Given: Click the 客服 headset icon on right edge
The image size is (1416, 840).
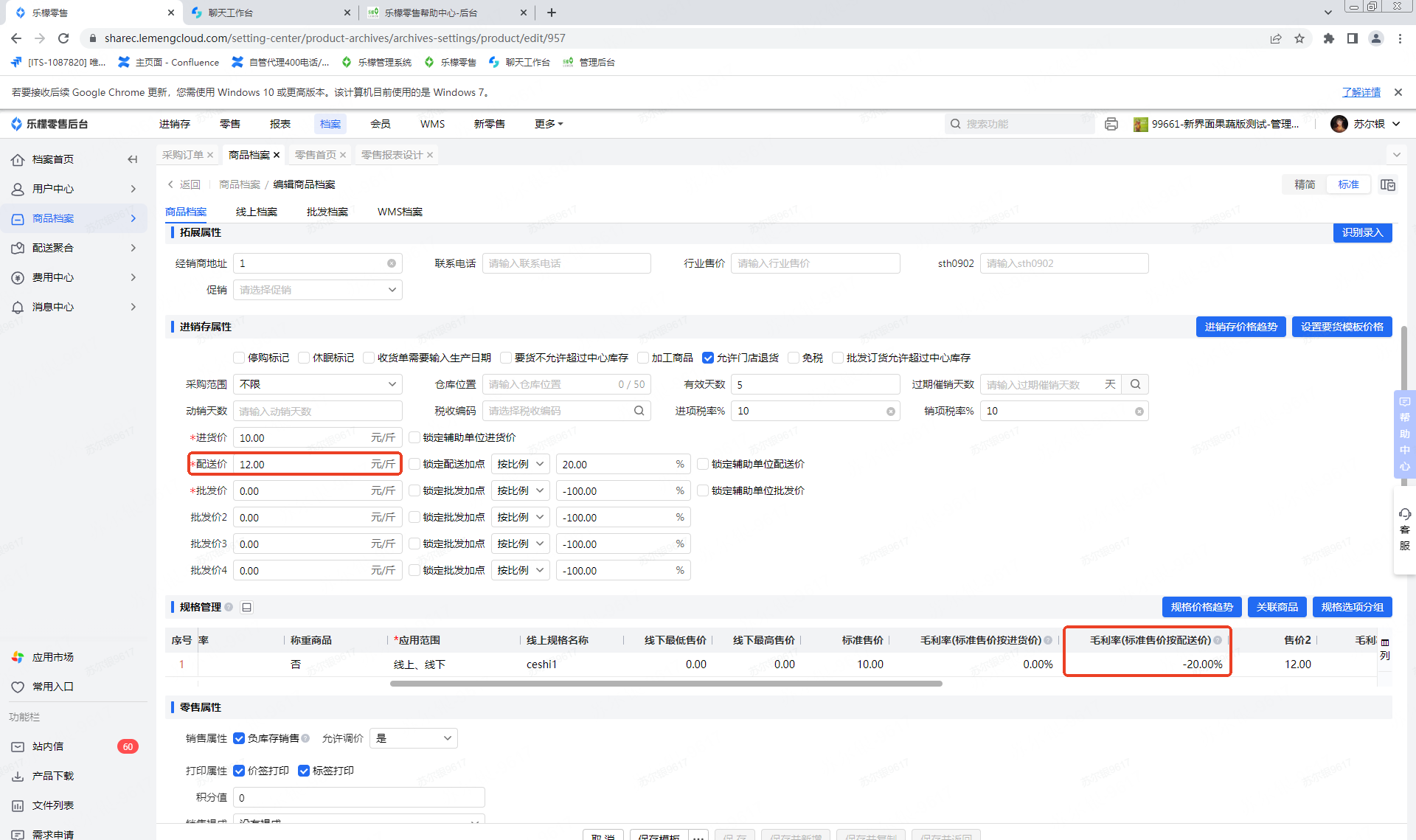Looking at the screenshot, I should 1404,515.
